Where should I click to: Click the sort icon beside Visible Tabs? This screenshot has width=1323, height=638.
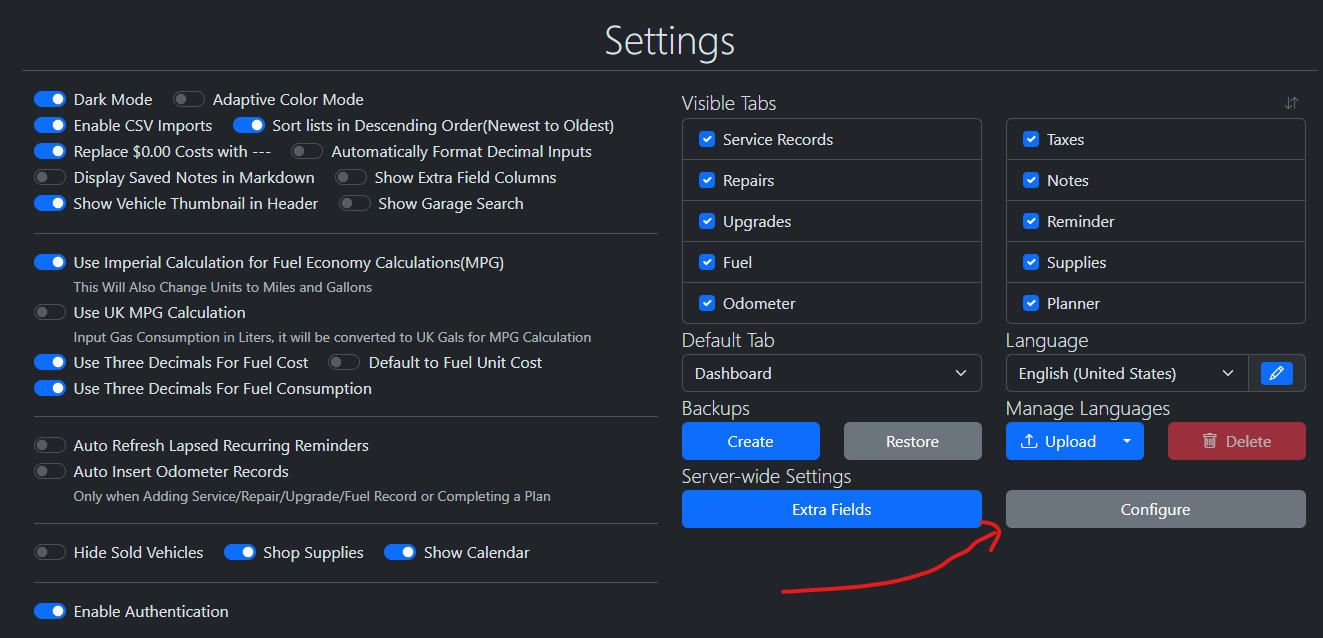point(1291,103)
